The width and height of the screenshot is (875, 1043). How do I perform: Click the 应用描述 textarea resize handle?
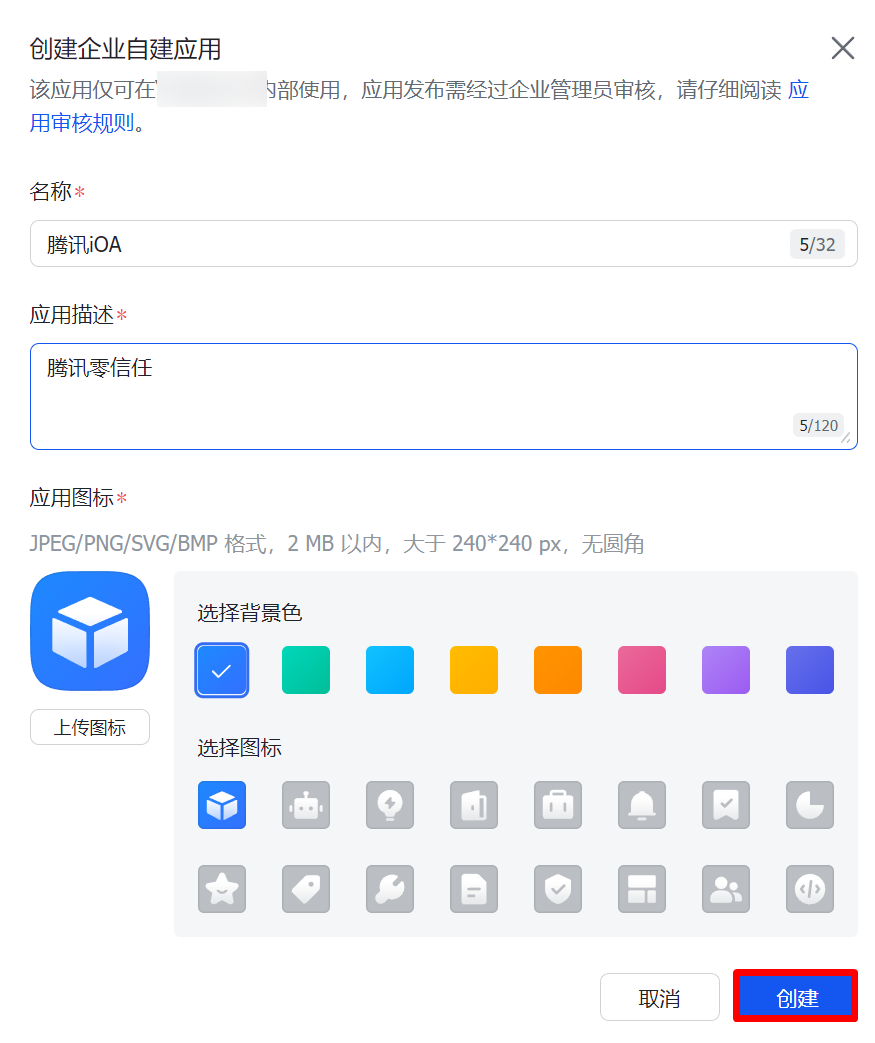846,438
